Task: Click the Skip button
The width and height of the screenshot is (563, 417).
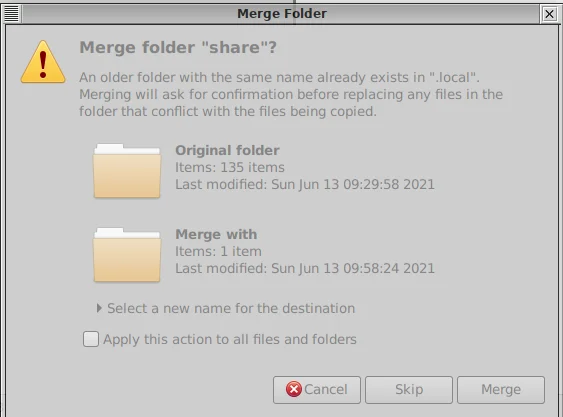Action: 409,390
